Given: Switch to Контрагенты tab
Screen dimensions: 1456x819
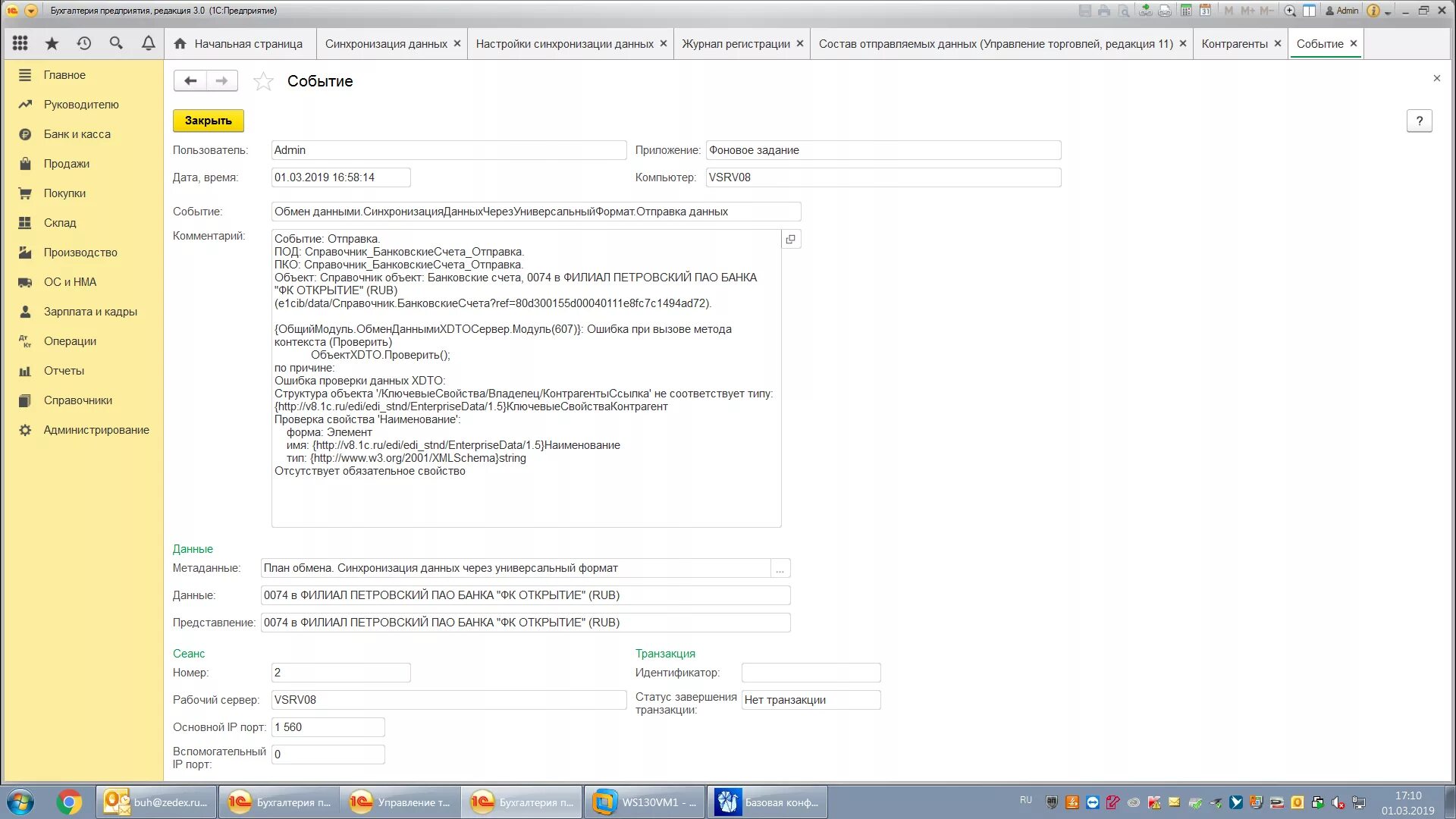Looking at the screenshot, I should (x=1234, y=44).
